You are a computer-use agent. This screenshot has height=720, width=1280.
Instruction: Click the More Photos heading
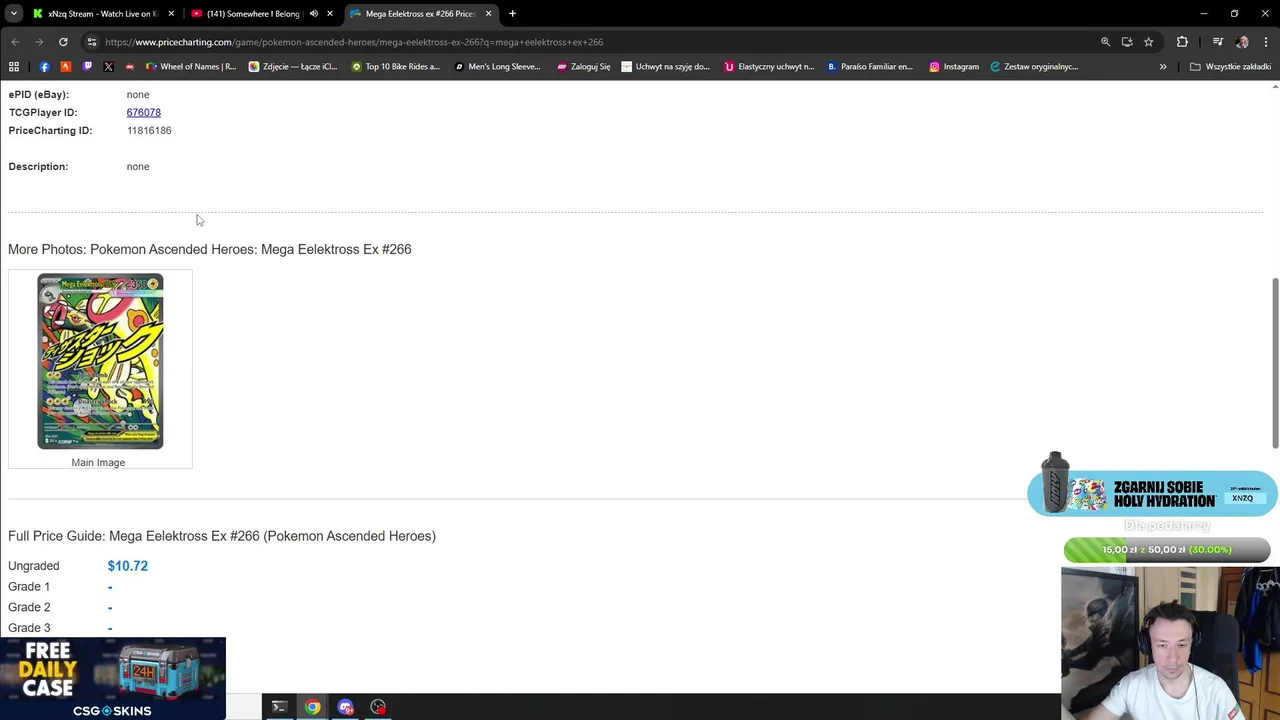209,249
